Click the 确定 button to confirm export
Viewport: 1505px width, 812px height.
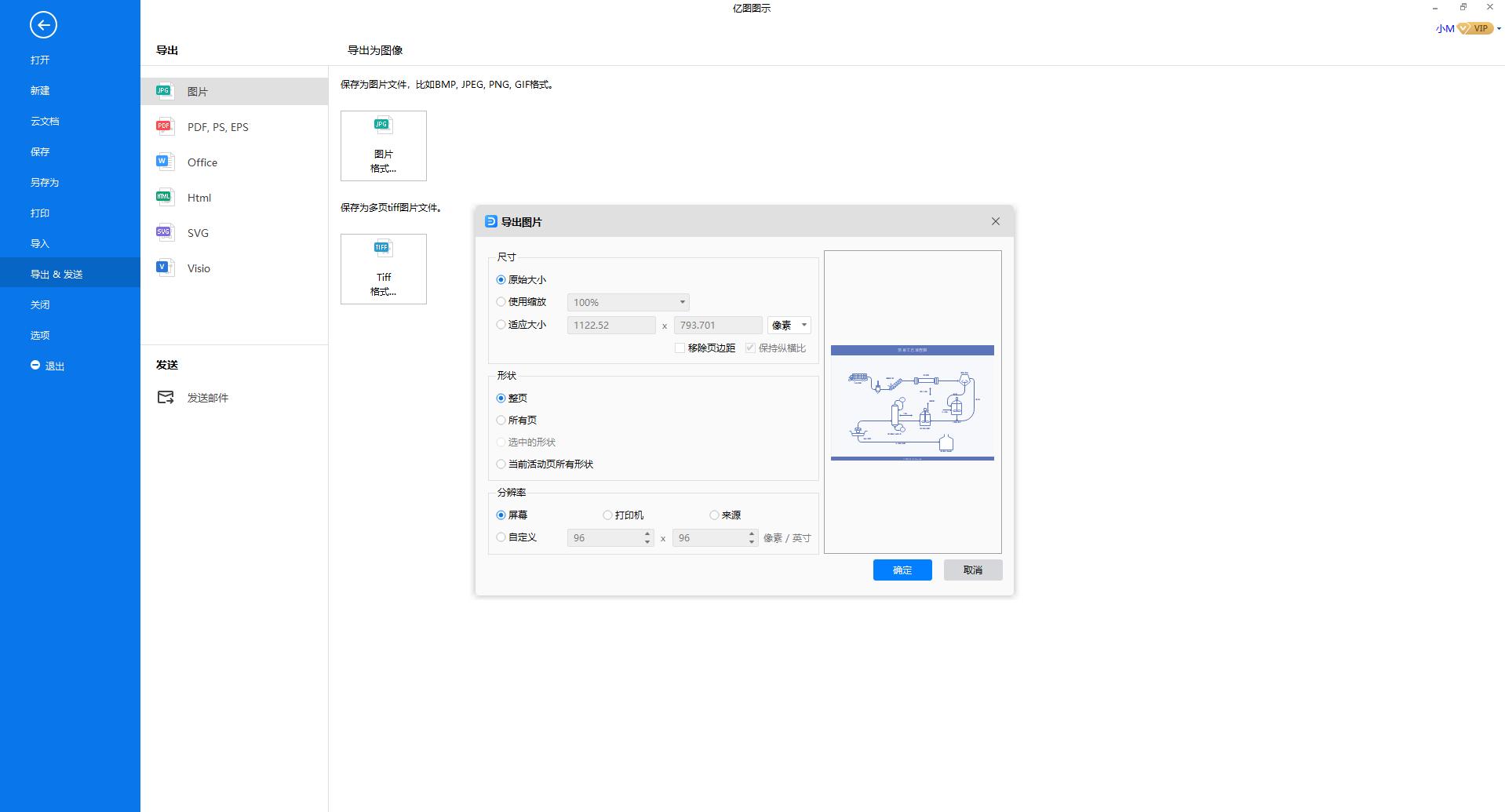point(902,570)
